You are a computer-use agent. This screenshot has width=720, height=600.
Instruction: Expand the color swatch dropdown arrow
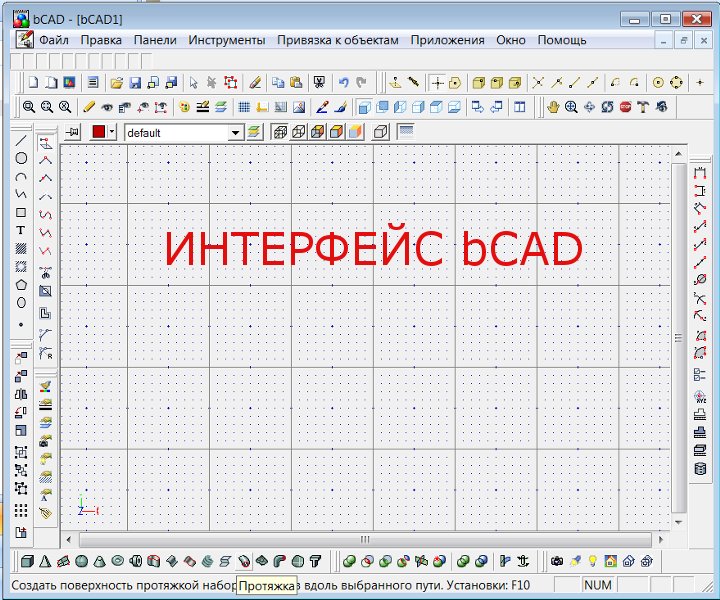pos(112,132)
